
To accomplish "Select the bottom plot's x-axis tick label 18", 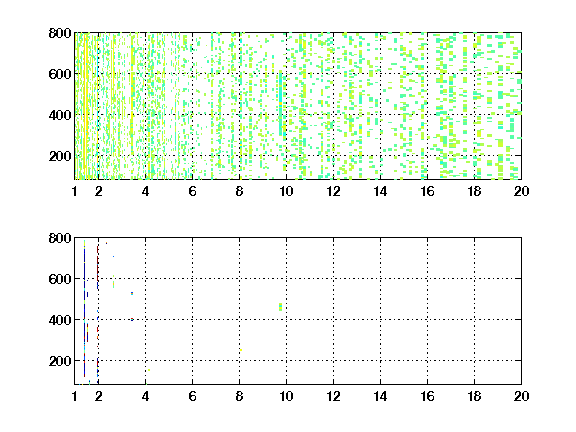I will (474, 396).
